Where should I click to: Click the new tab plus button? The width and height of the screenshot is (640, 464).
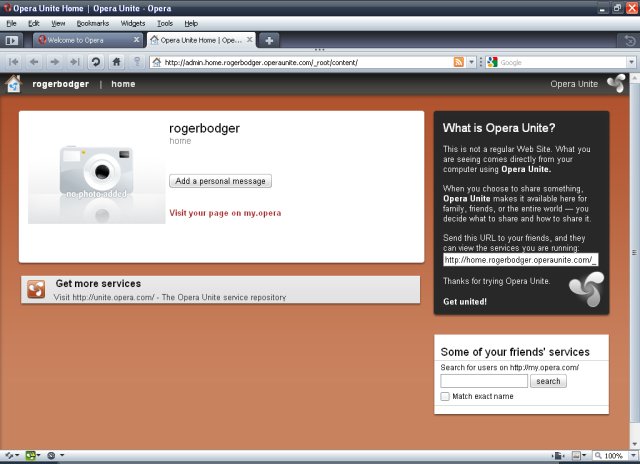coord(270,40)
